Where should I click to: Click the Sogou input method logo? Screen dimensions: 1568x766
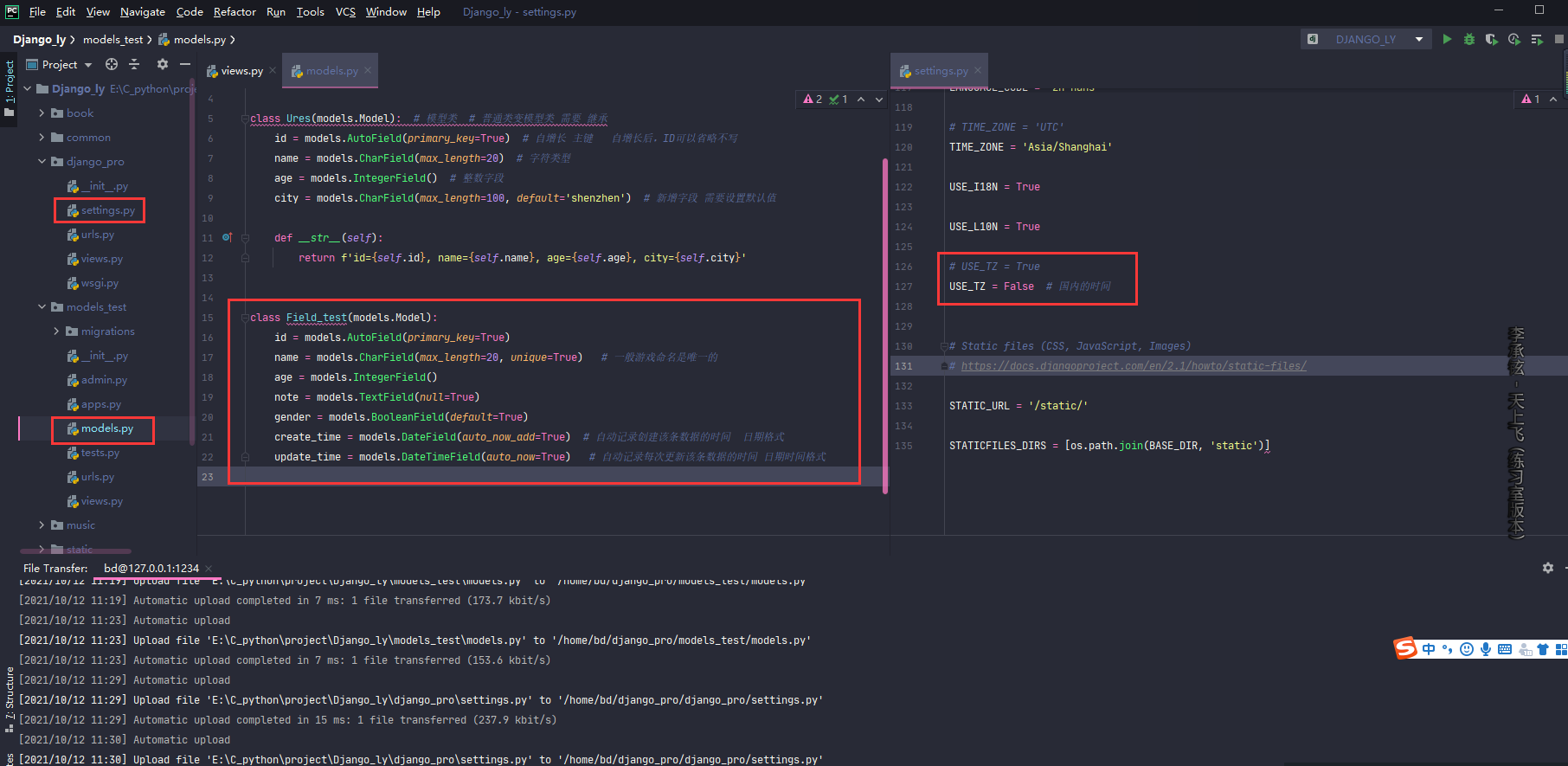(x=1405, y=648)
